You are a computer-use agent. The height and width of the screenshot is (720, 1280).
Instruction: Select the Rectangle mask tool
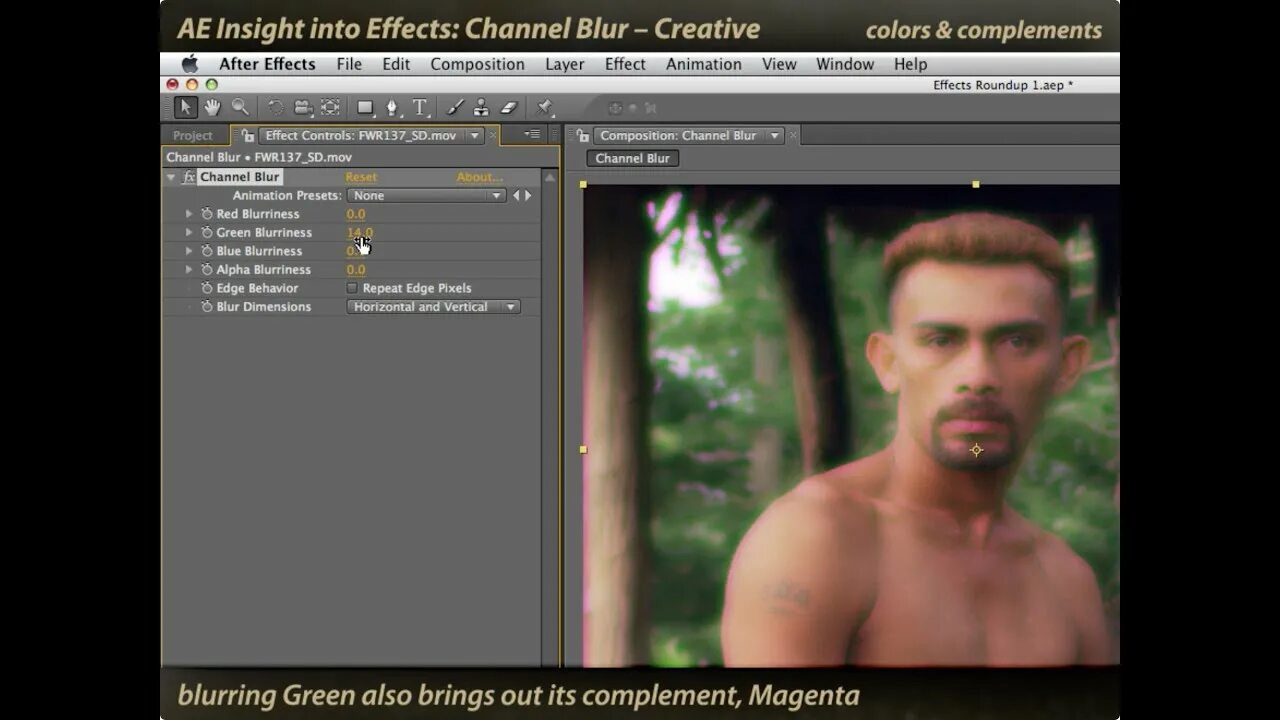pyautogui.click(x=365, y=107)
